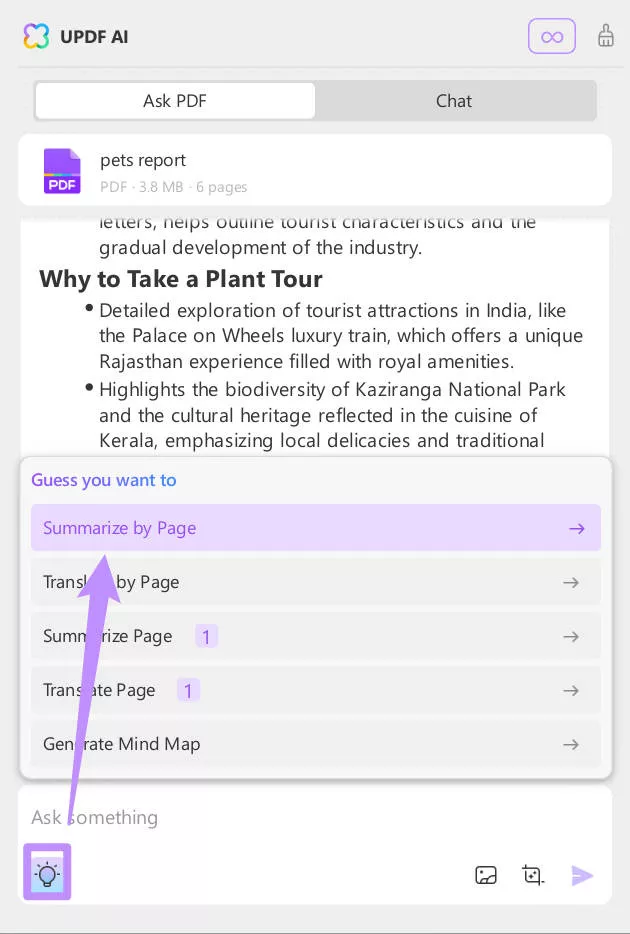The image size is (630, 934).
Task: Switch to the Chat tab
Action: (454, 101)
